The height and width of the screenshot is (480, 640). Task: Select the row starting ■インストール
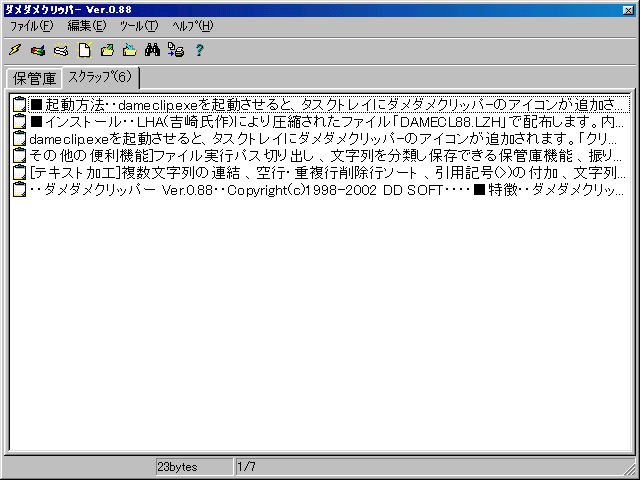pos(327,122)
